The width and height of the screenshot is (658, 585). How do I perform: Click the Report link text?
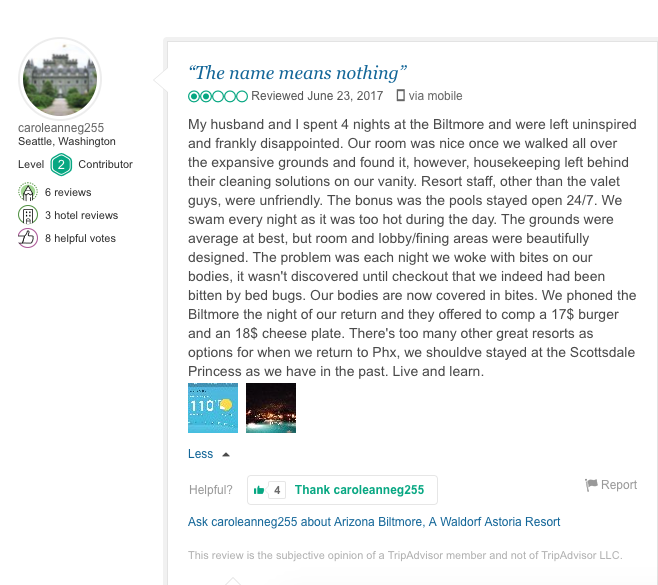click(x=619, y=485)
